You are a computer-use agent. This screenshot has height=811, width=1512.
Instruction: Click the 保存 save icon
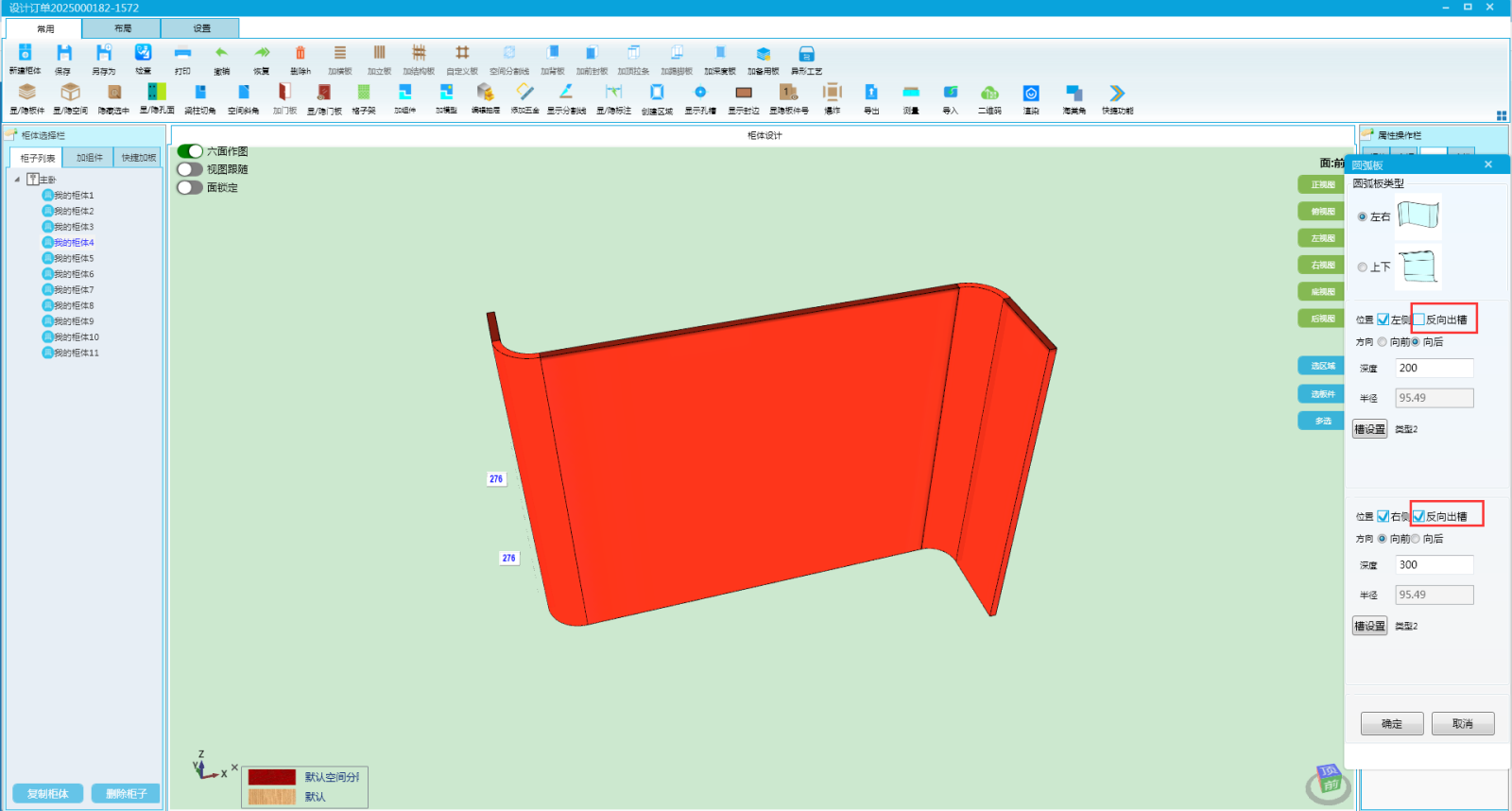click(63, 53)
